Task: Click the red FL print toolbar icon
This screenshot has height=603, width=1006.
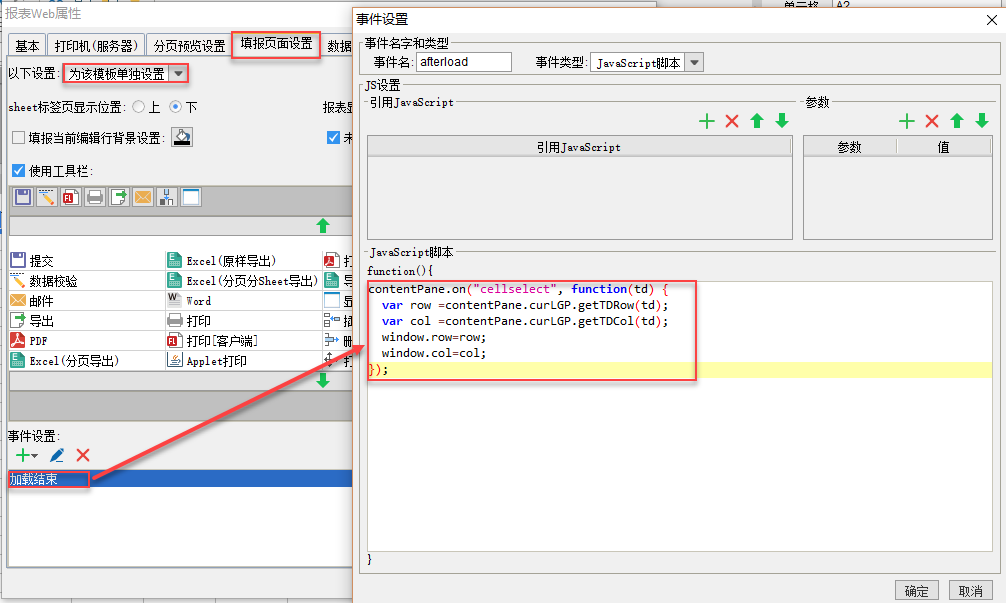Action: [x=71, y=197]
